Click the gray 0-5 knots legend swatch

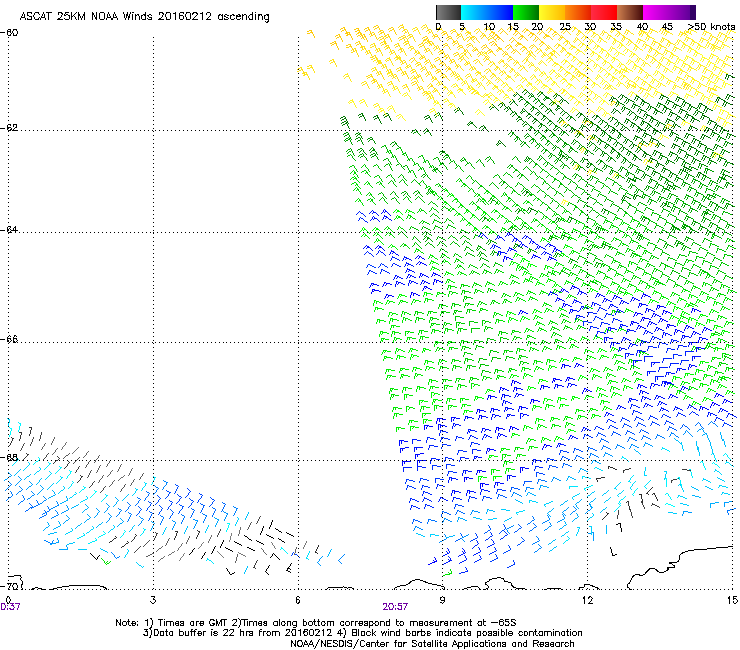(448, 12)
